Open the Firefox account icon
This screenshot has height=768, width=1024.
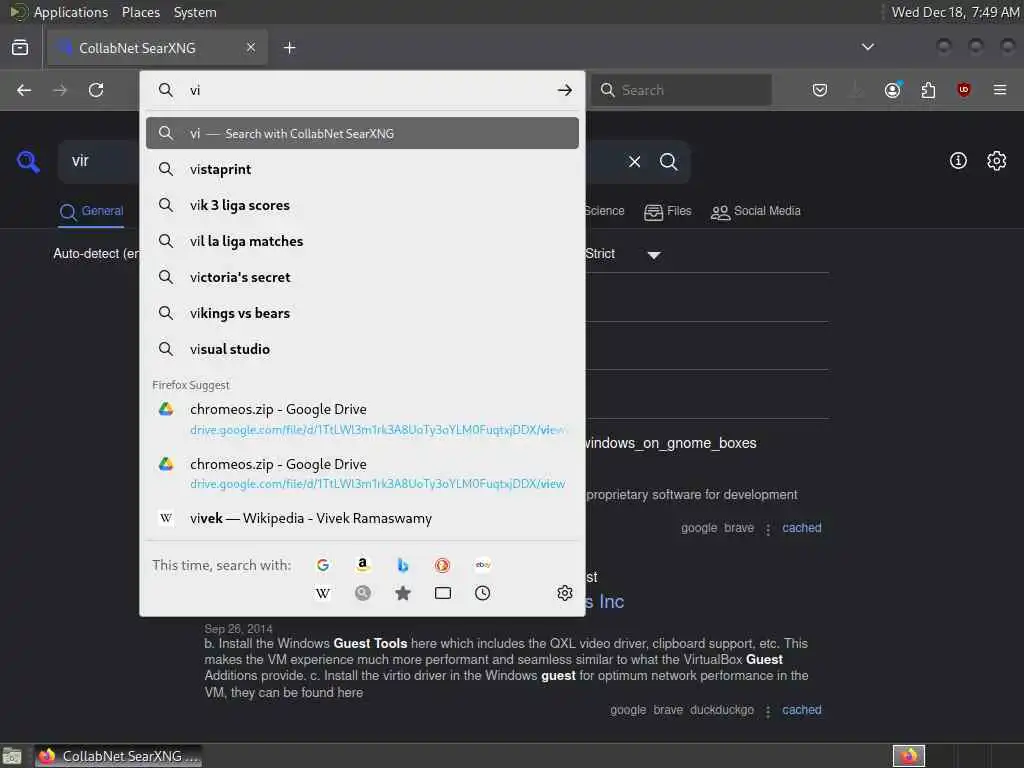tap(893, 90)
